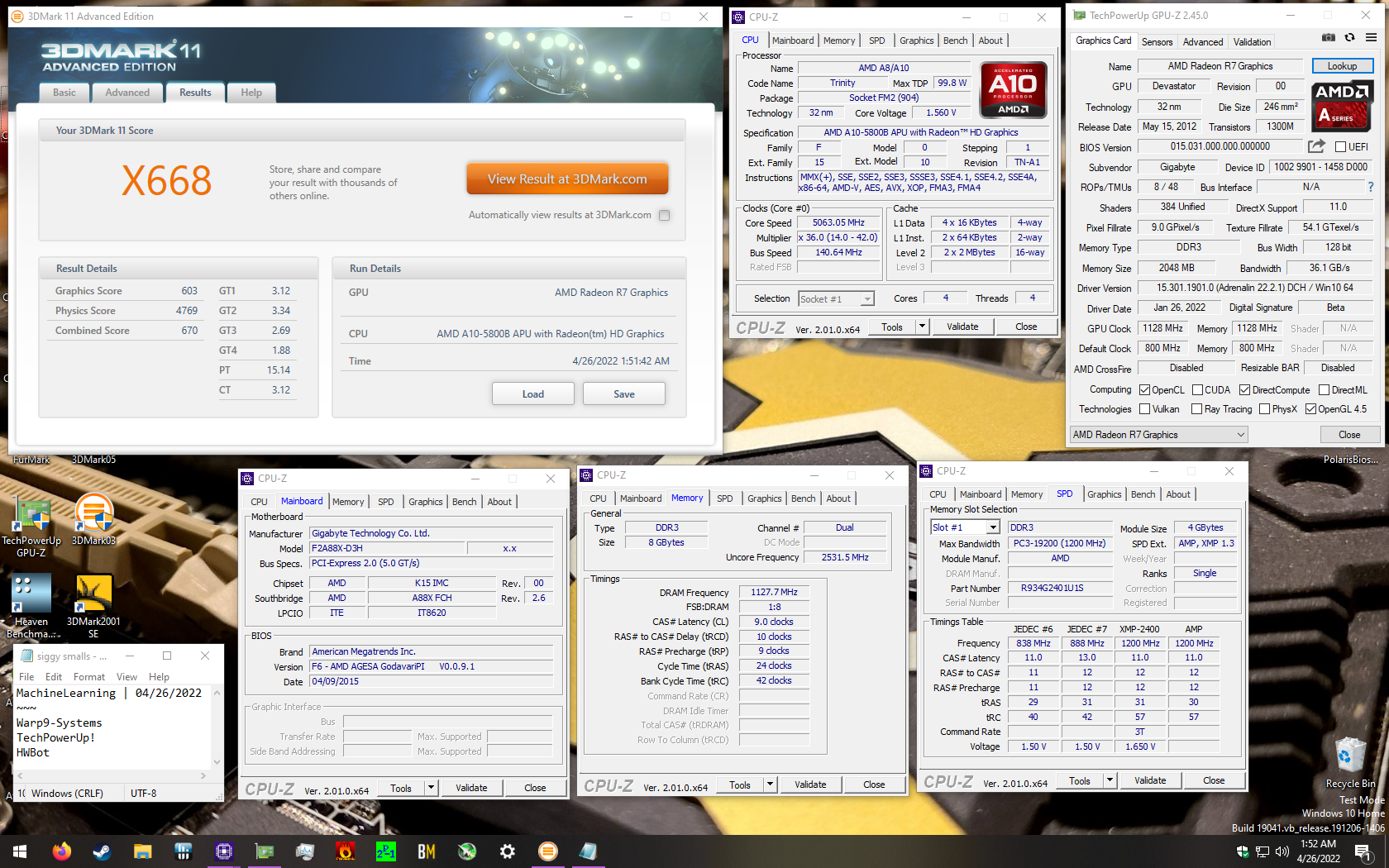Open the notification center icon
The image size is (1389, 868).
click(x=1363, y=851)
